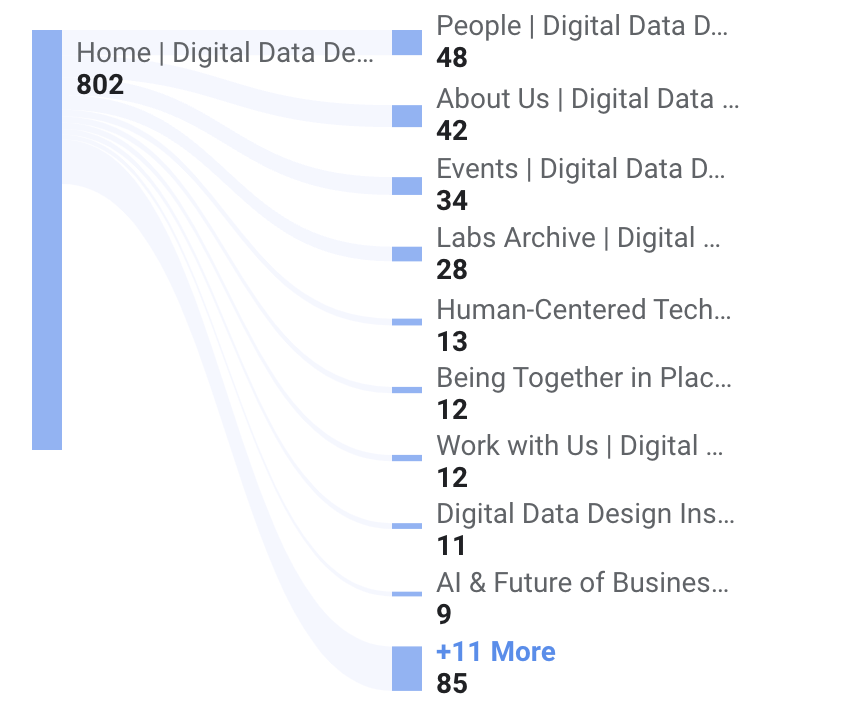
Task: Select the Being Together in Place label
Action: 584,378
